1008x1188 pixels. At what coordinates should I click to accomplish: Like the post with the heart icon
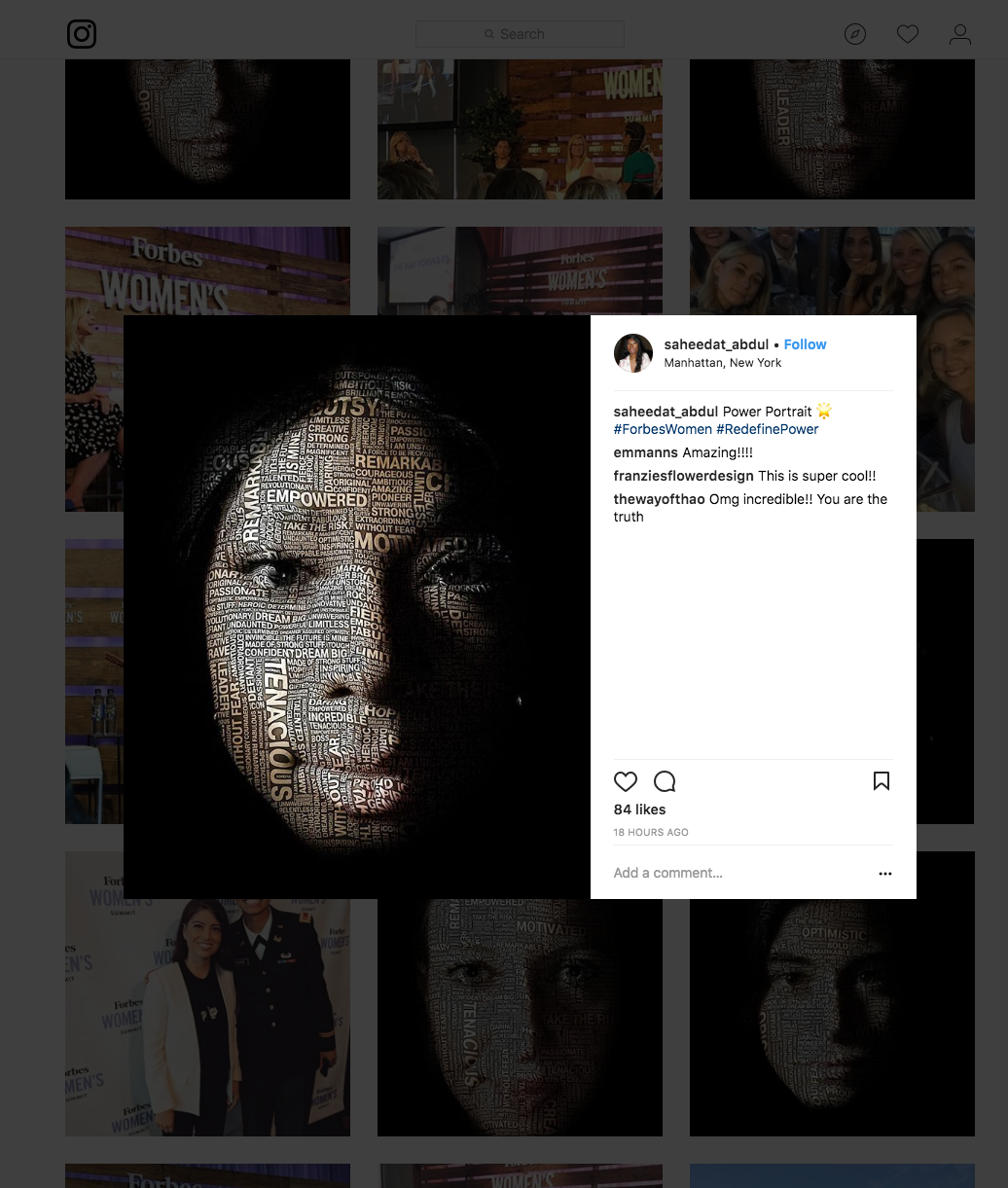626,781
